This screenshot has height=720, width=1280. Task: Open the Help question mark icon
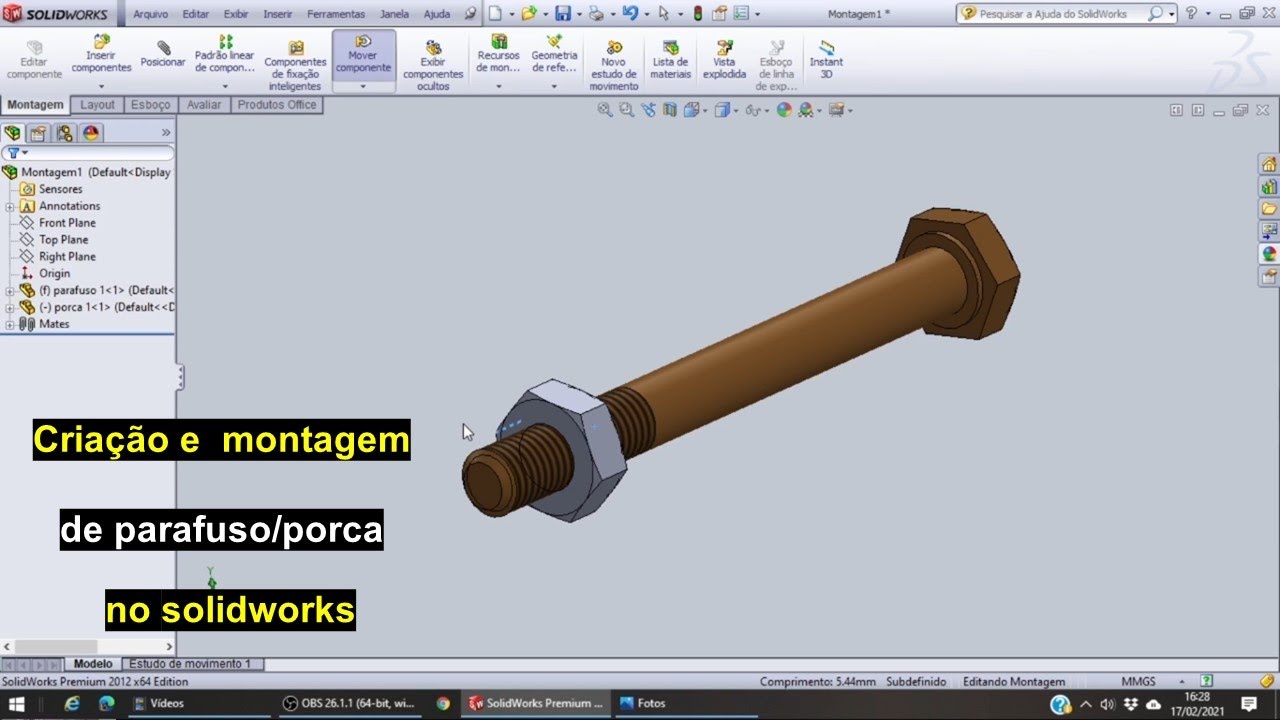(x=1192, y=14)
